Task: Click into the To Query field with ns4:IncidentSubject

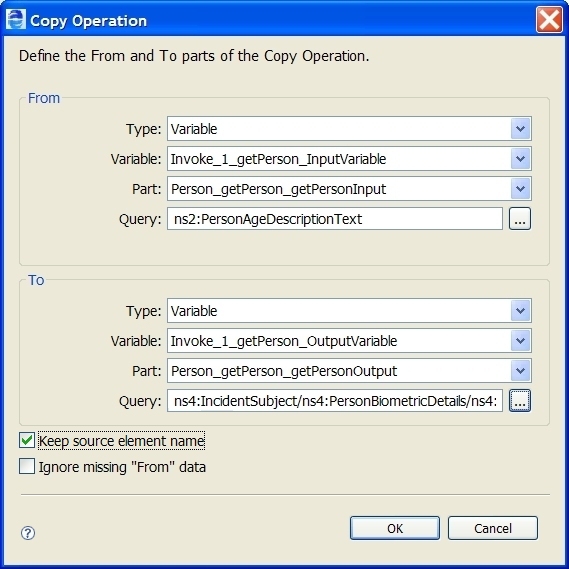Action: [x=335, y=401]
